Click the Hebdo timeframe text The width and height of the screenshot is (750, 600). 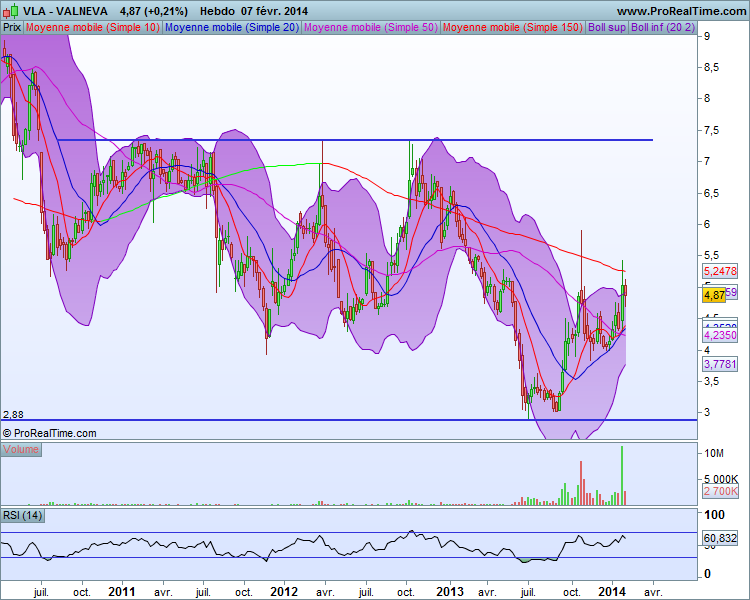coord(217,11)
